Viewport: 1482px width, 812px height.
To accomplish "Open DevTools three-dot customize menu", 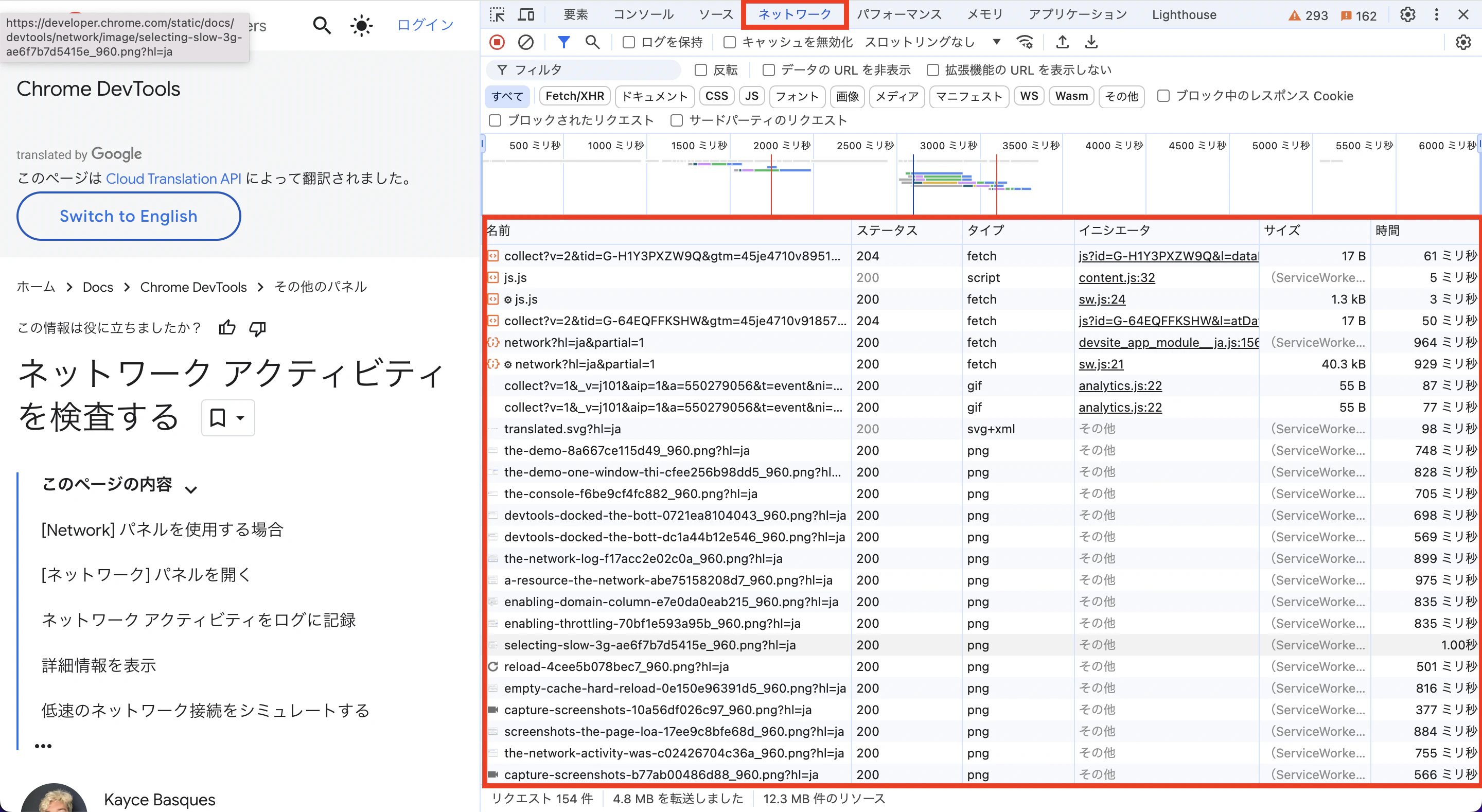I will [1437, 14].
